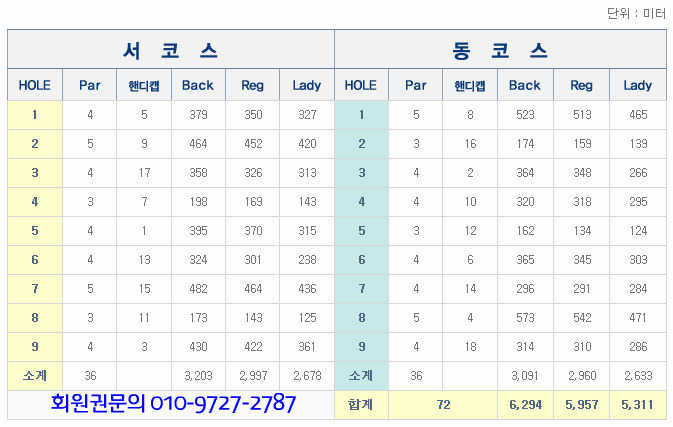
Task: Select the 합계 total label cell
Action: (x=361, y=405)
